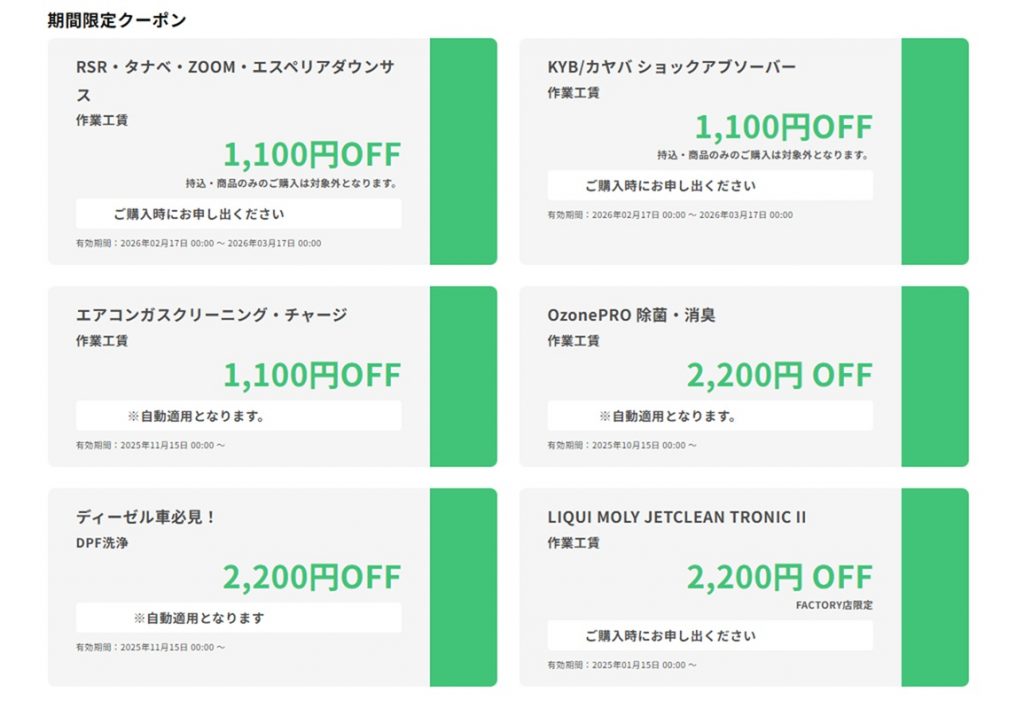Click the 2,200円 OFF amount on the LIQUI MOLY coupon

[x=779, y=577]
